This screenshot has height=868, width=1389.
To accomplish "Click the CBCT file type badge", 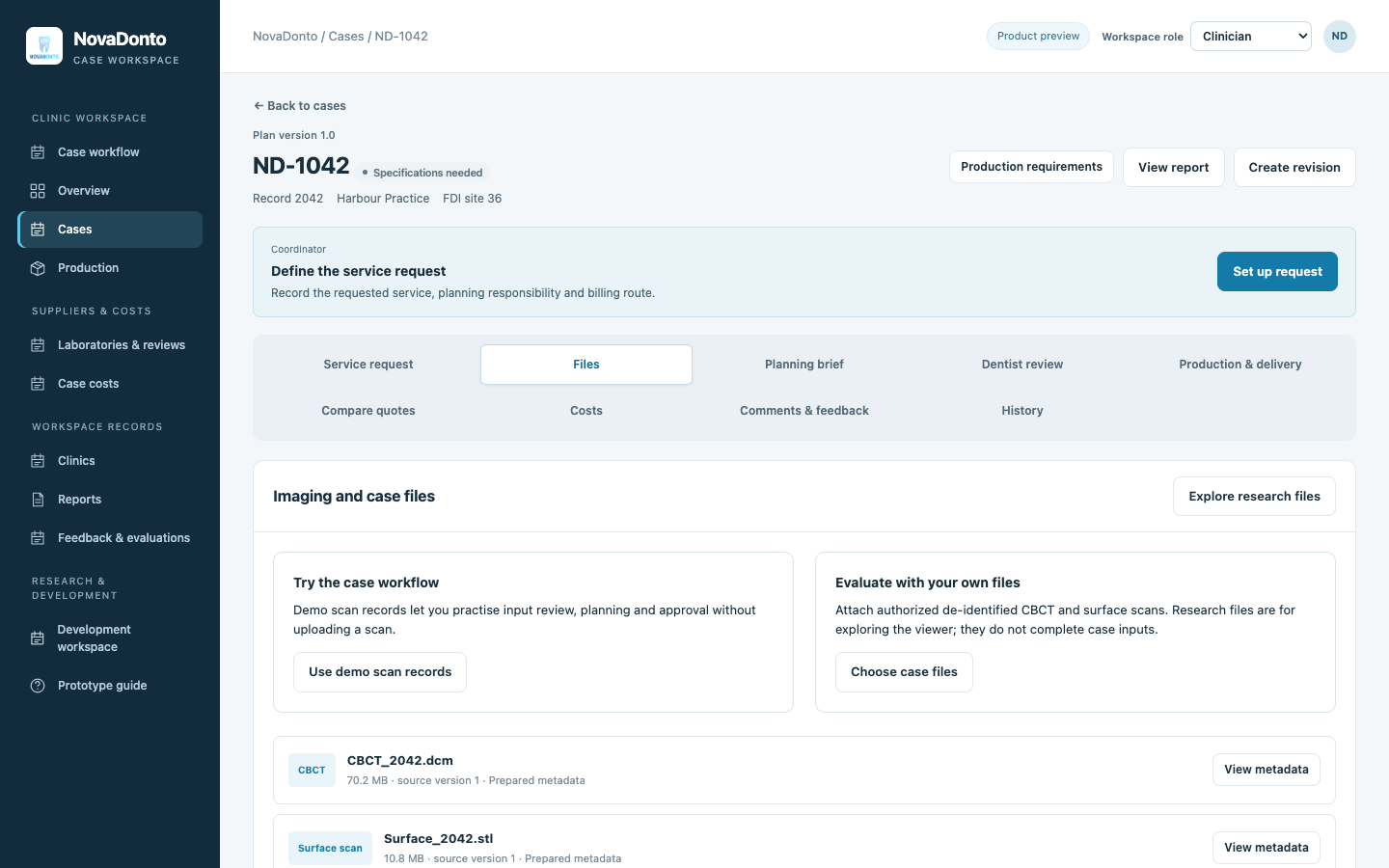I will 312,770.
